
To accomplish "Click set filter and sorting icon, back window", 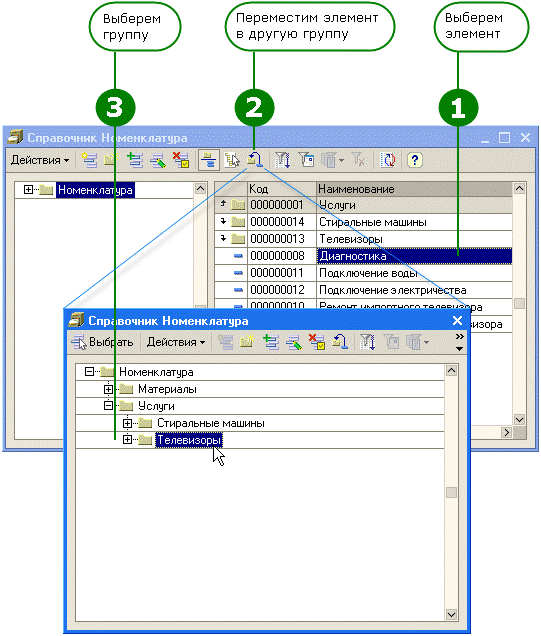I will click(x=283, y=160).
